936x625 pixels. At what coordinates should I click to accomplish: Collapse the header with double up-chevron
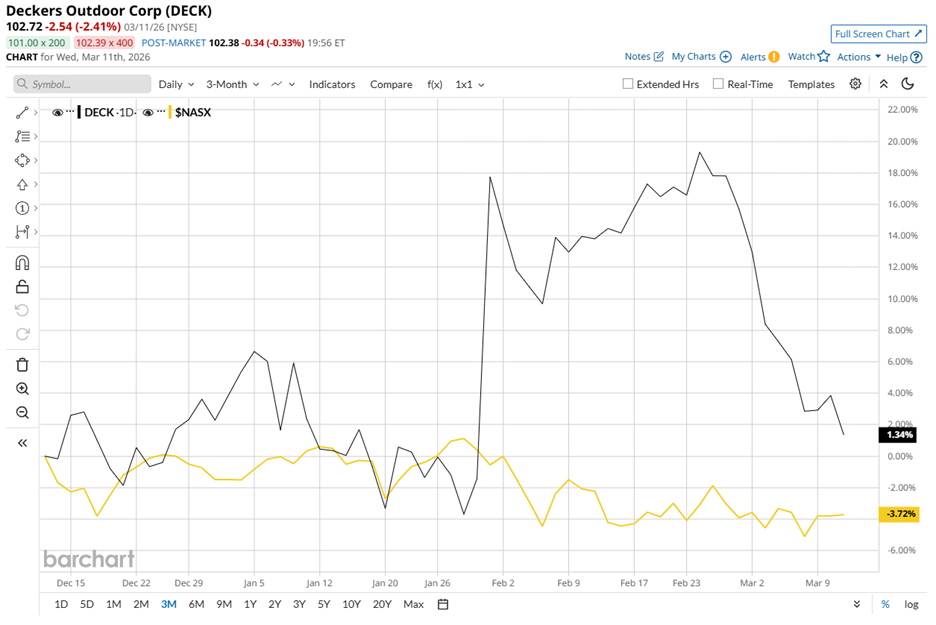pyautogui.click(x=884, y=84)
